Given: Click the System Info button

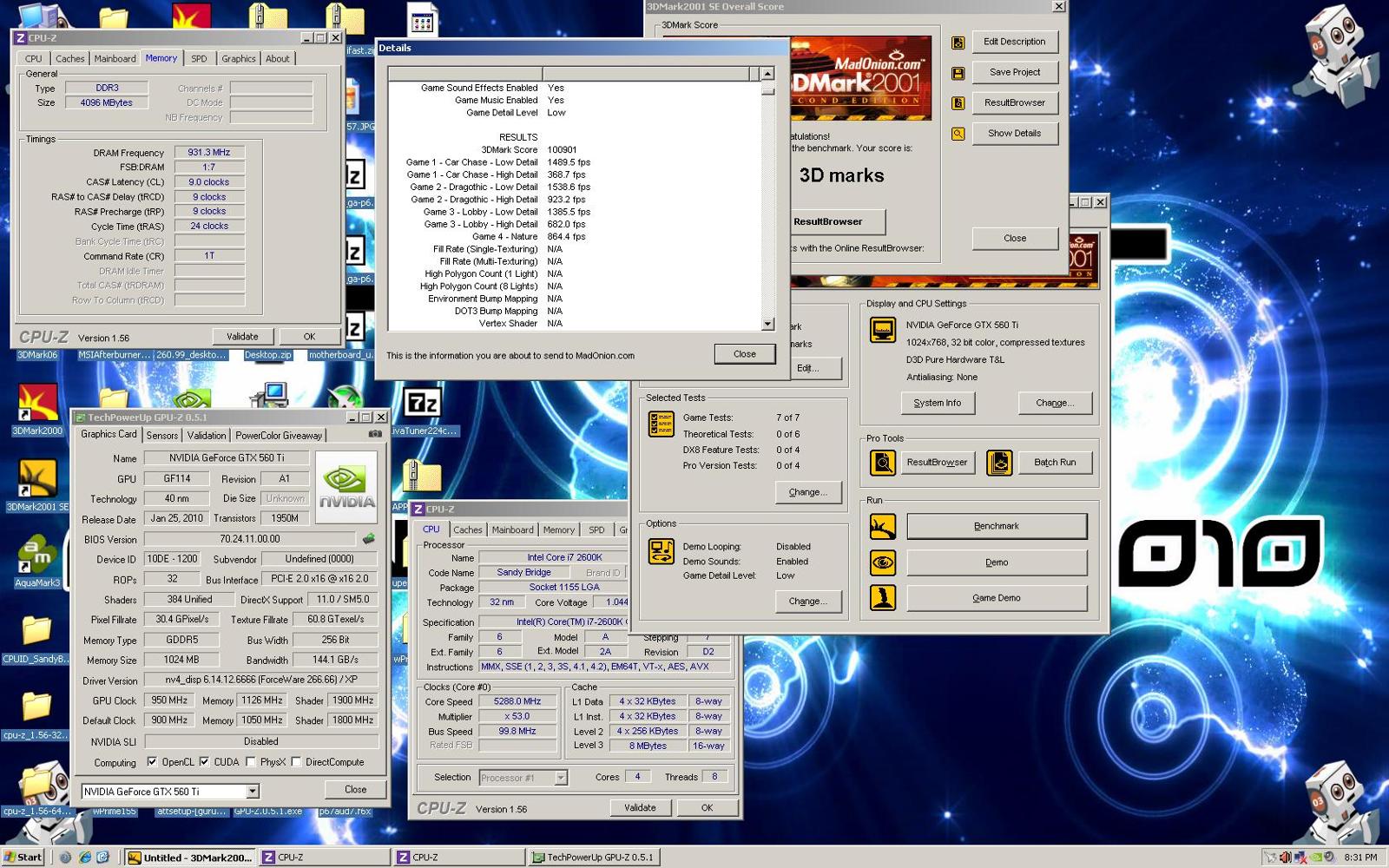Looking at the screenshot, I should [x=937, y=403].
